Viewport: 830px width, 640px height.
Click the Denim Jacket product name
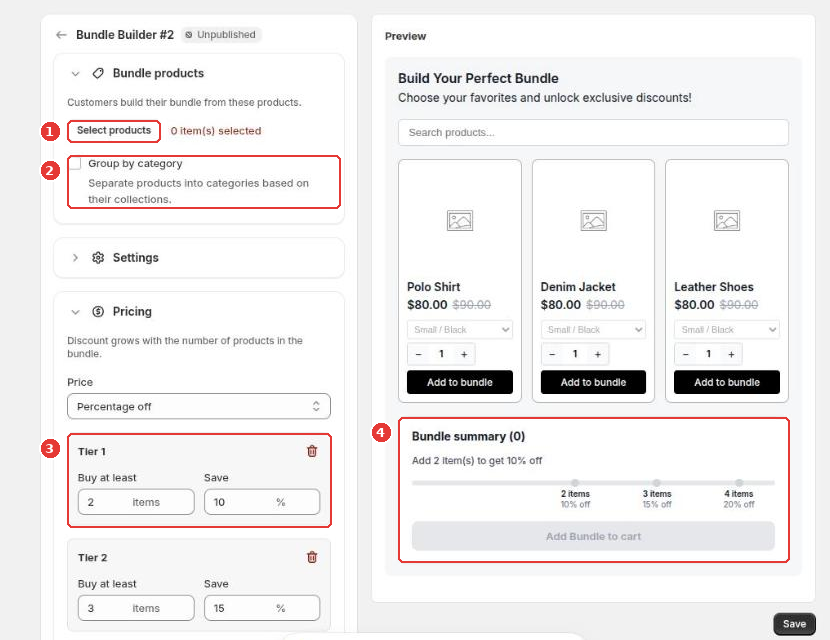click(578, 287)
